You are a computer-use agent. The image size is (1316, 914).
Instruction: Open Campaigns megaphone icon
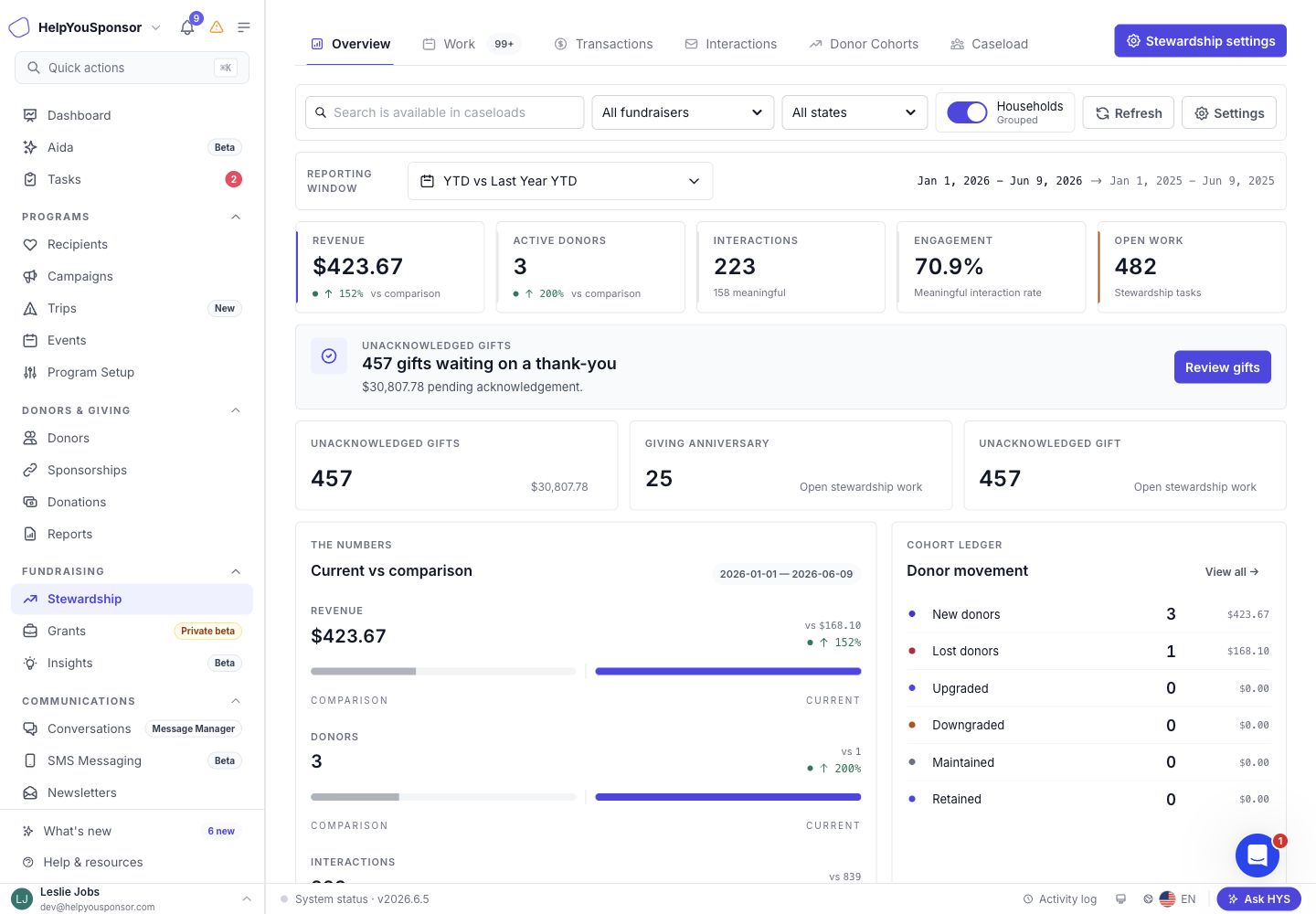(30, 276)
